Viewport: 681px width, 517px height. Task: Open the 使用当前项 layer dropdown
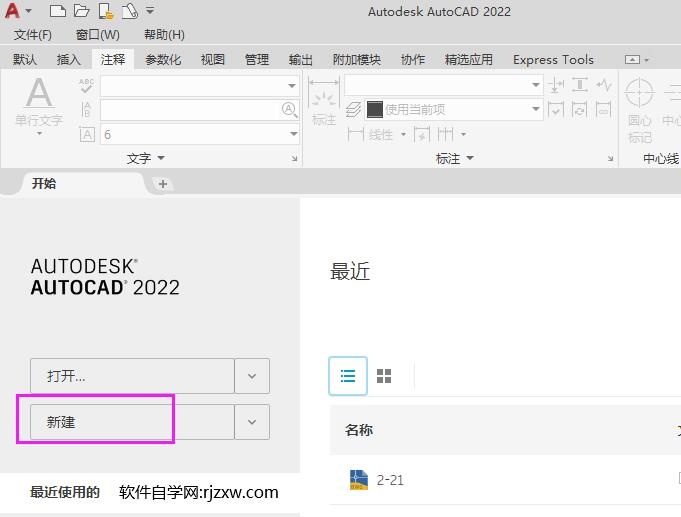tap(454, 109)
